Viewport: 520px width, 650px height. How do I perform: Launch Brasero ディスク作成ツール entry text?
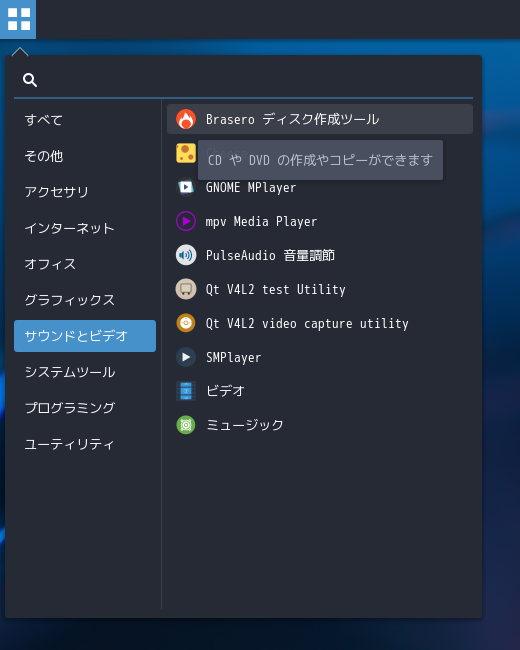coord(292,119)
